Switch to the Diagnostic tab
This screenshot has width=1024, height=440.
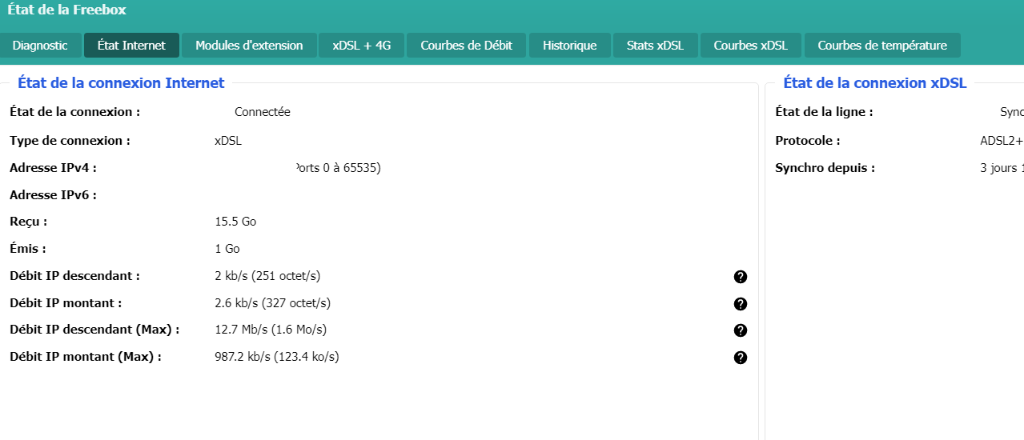tap(40, 46)
